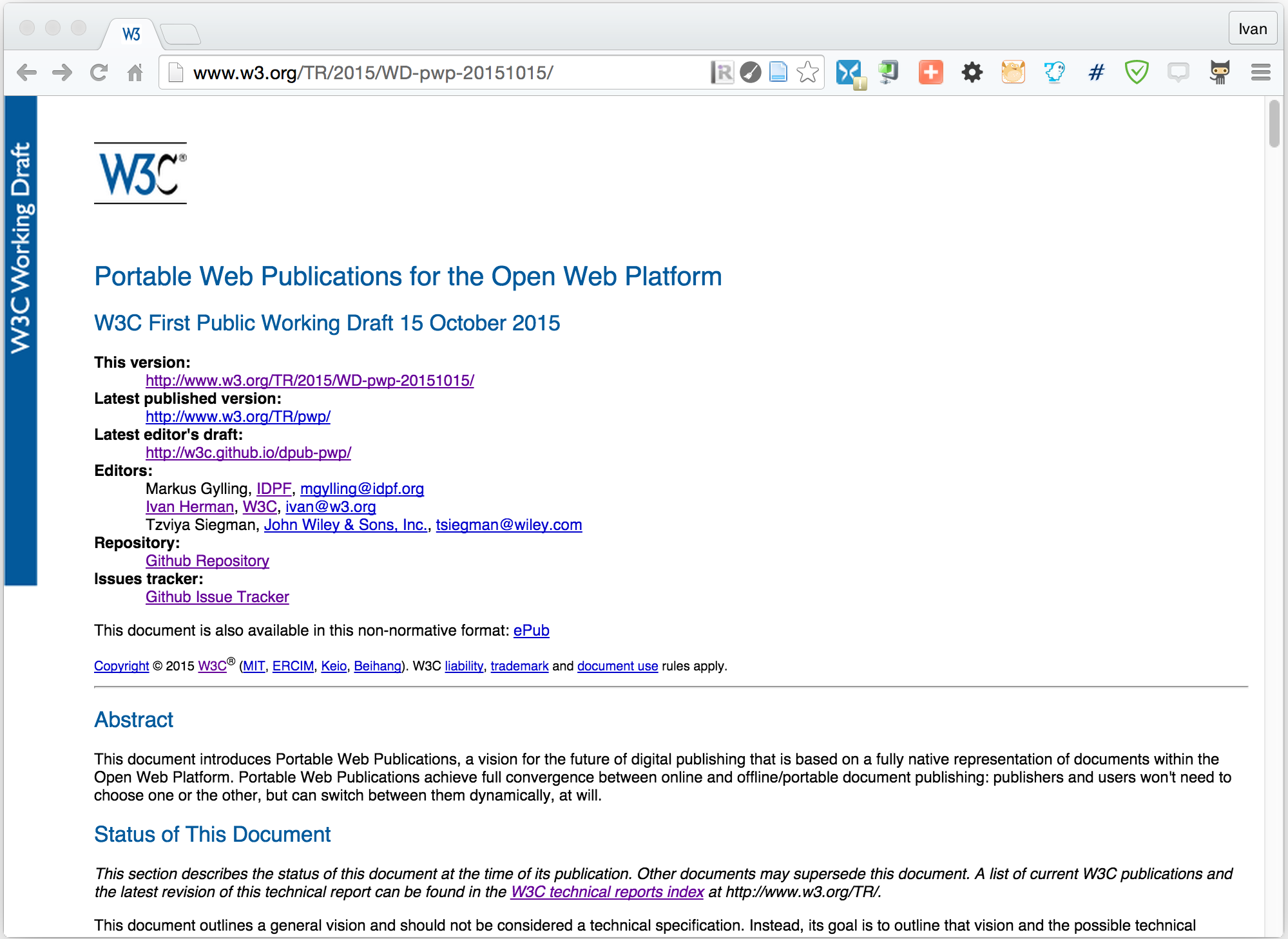Click the red plus extension icon
The image size is (1288, 939).
(x=930, y=72)
